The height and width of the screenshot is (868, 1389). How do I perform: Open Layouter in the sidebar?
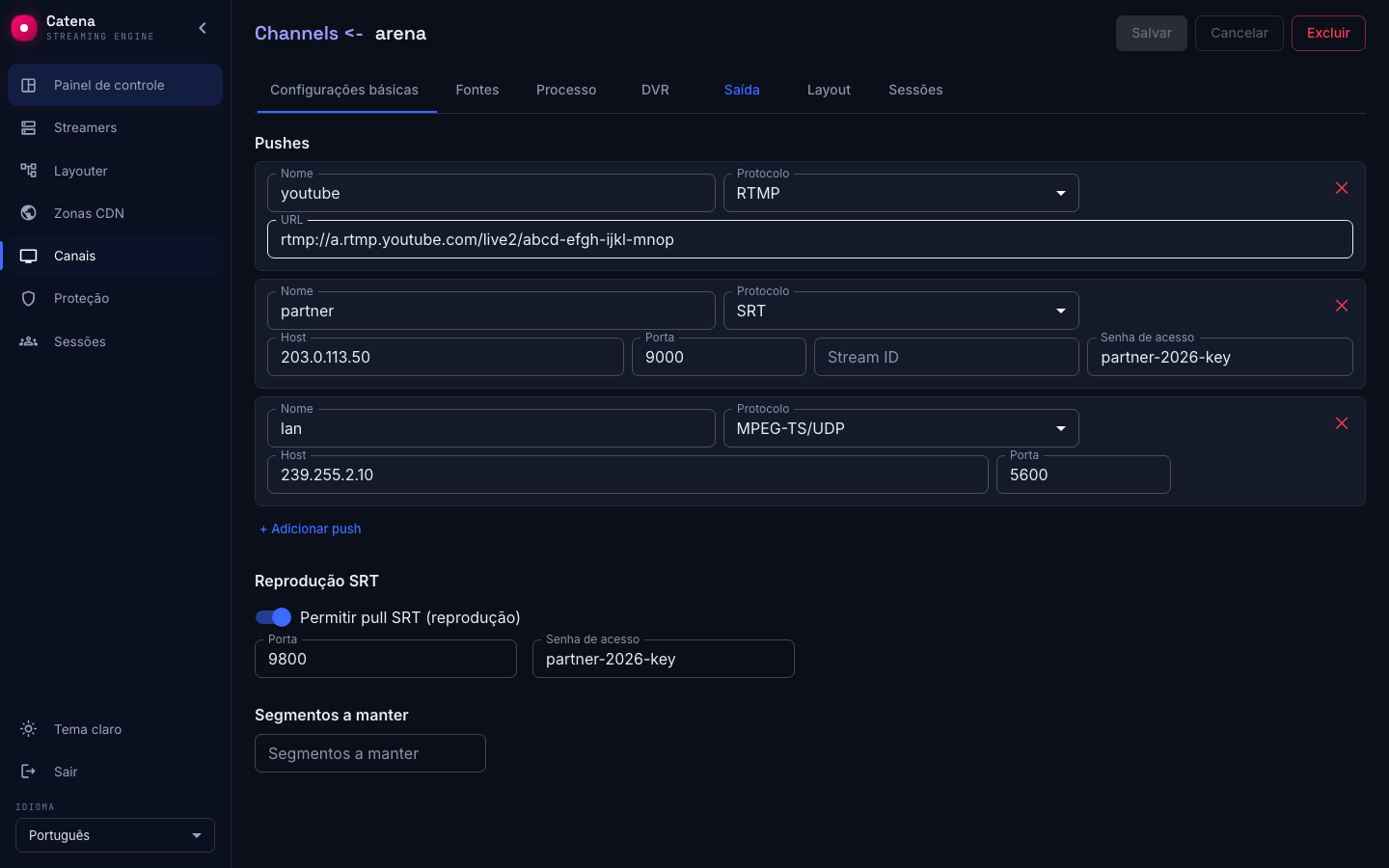pyautogui.click(x=115, y=171)
